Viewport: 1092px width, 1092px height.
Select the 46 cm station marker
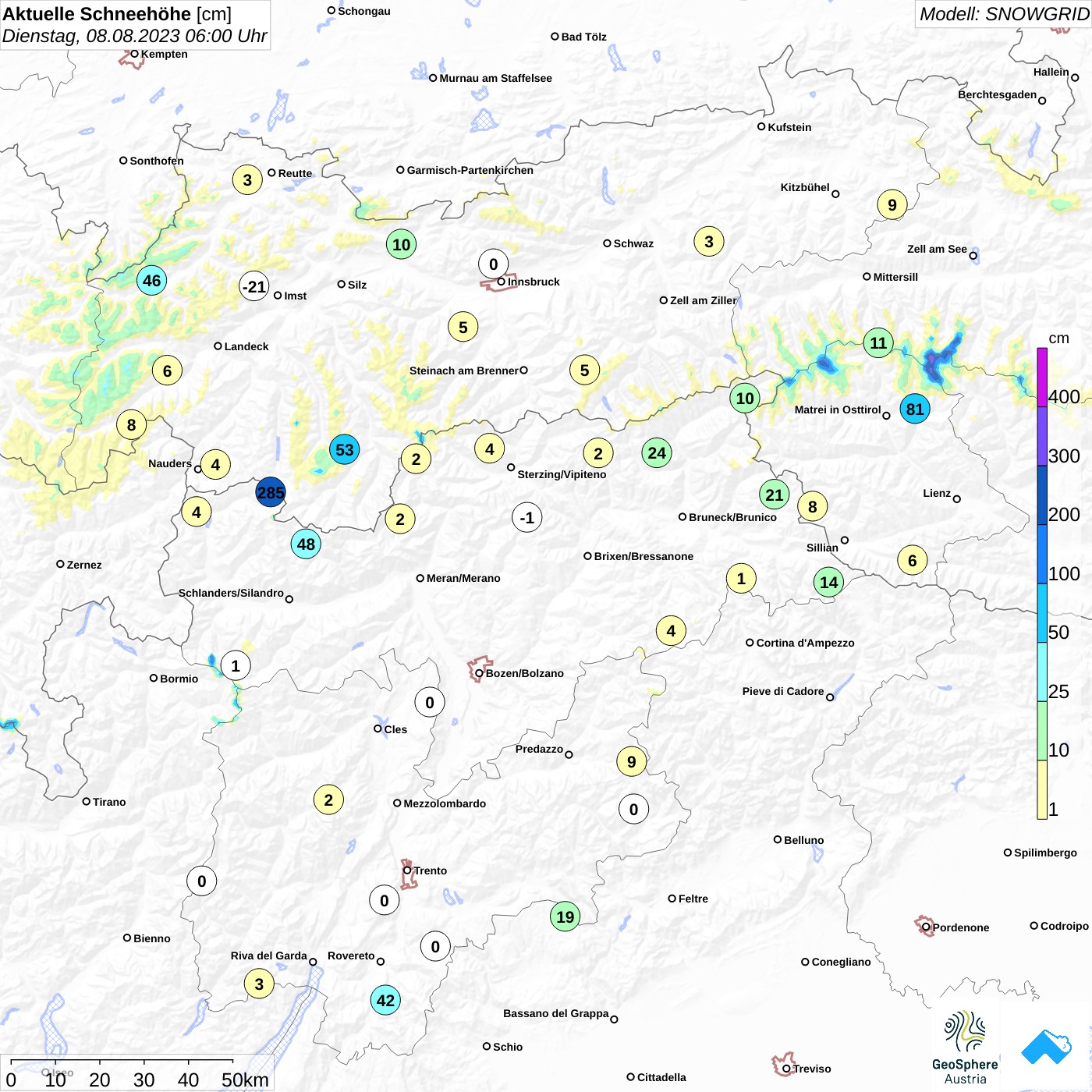pos(151,280)
